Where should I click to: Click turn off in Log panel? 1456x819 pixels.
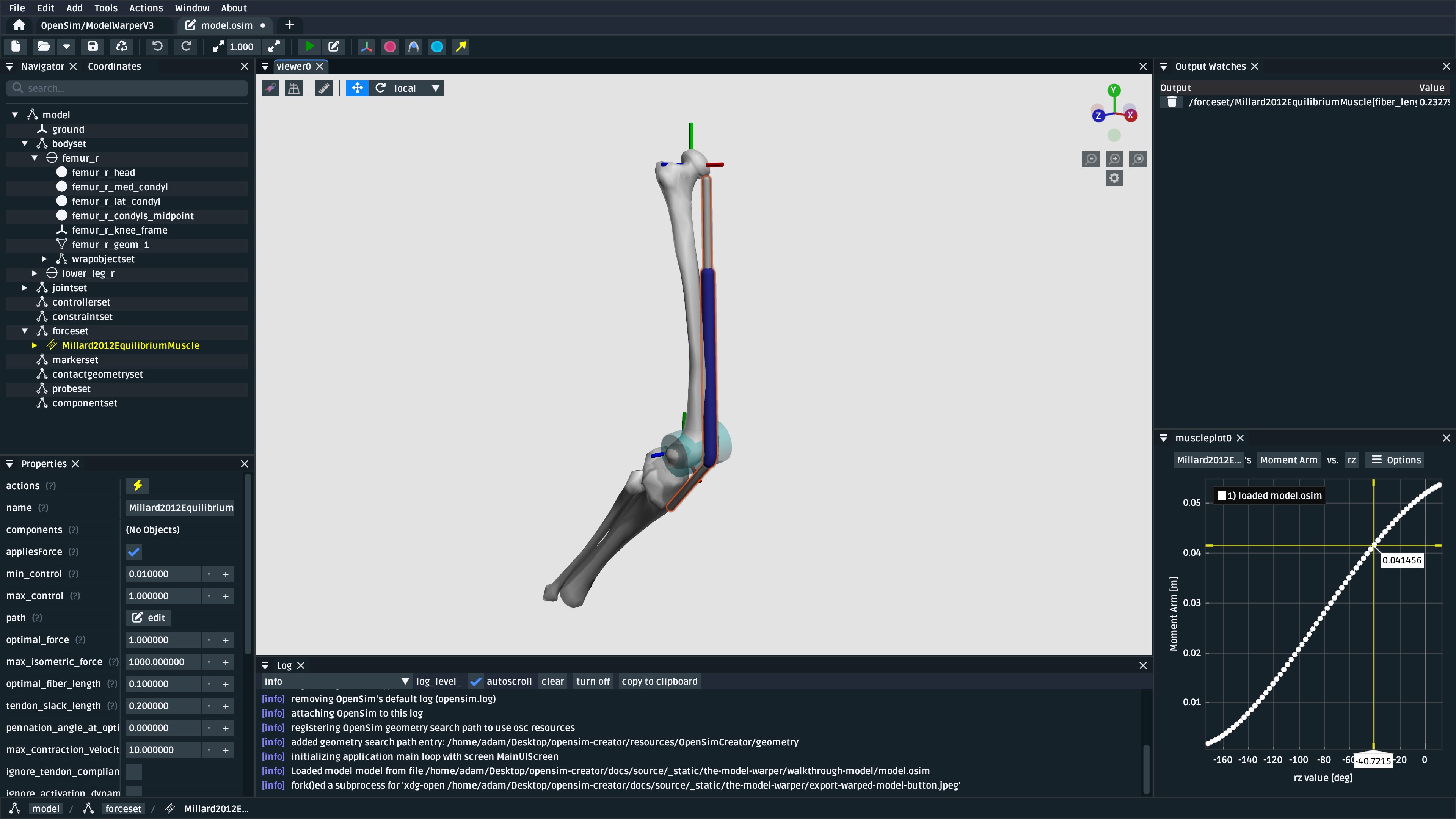(x=593, y=682)
